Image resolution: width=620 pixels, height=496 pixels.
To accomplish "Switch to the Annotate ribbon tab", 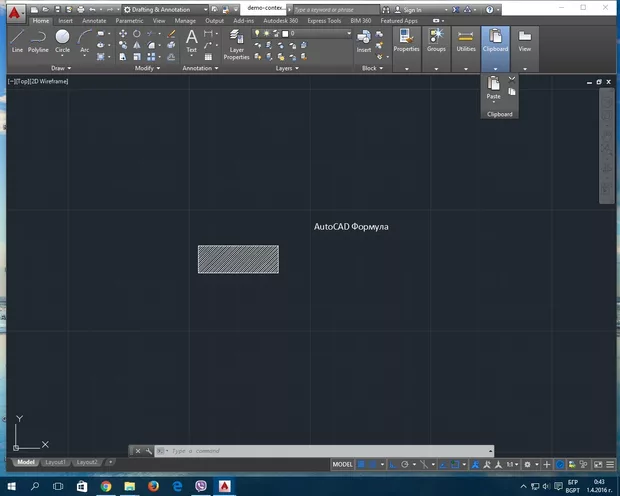I will (x=94, y=20).
